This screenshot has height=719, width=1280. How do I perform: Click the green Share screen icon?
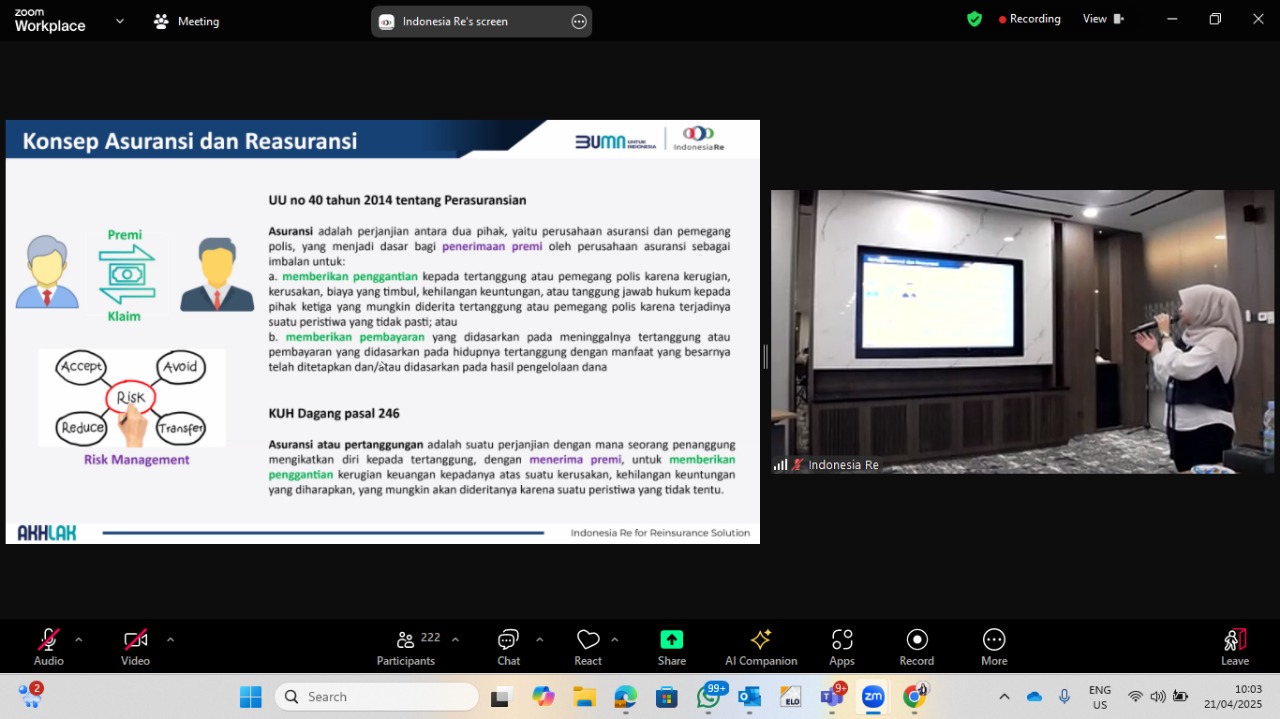(x=671, y=640)
